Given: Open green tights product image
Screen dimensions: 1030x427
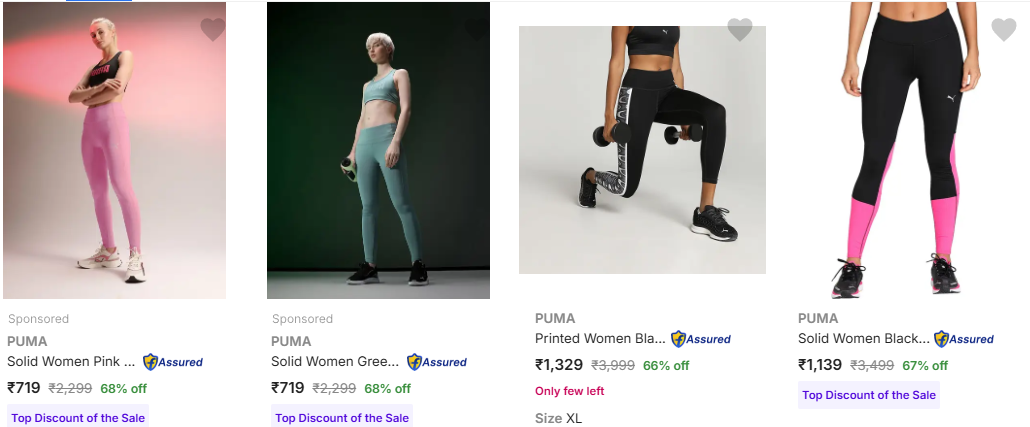Looking at the screenshot, I should click(x=378, y=150).
